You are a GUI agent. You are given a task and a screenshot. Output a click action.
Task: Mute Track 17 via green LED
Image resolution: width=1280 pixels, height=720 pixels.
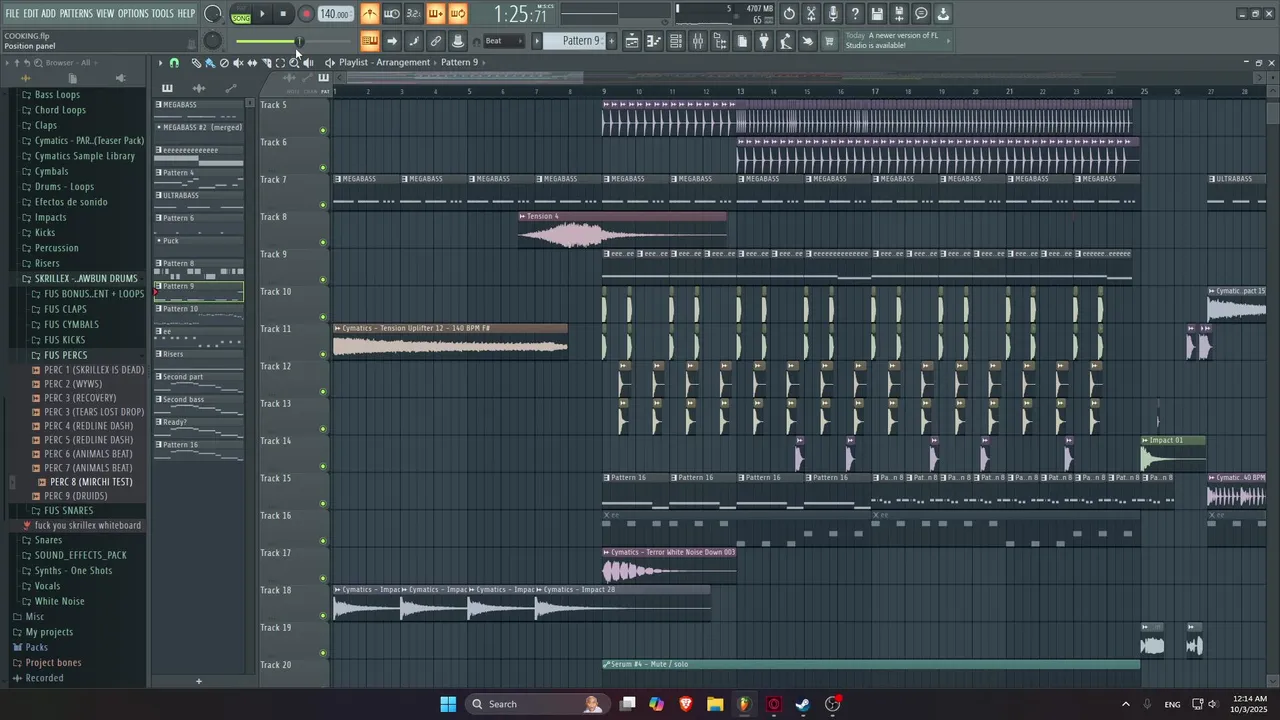[323, 578]
